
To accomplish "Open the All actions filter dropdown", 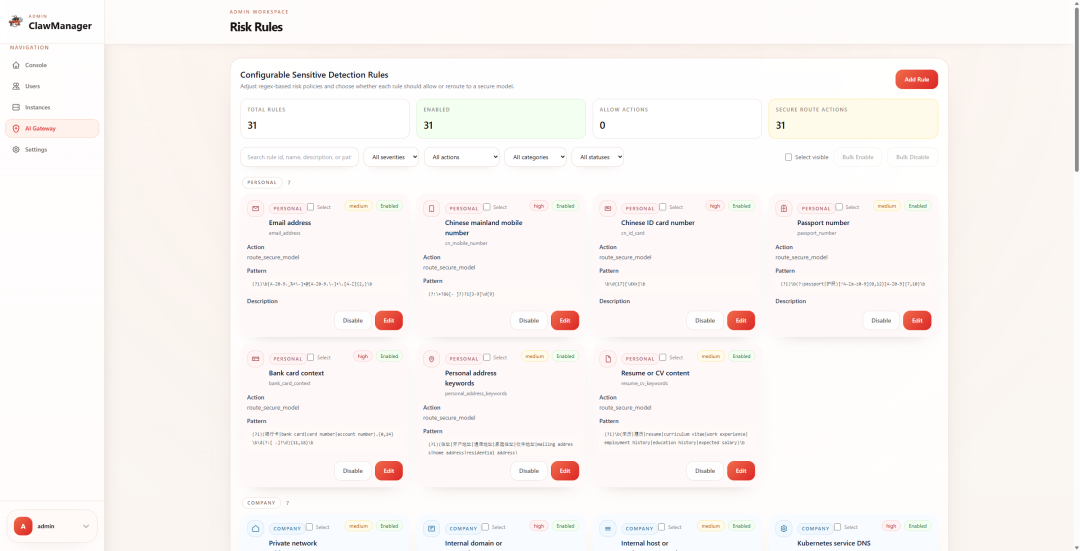I will coord(461,157).
